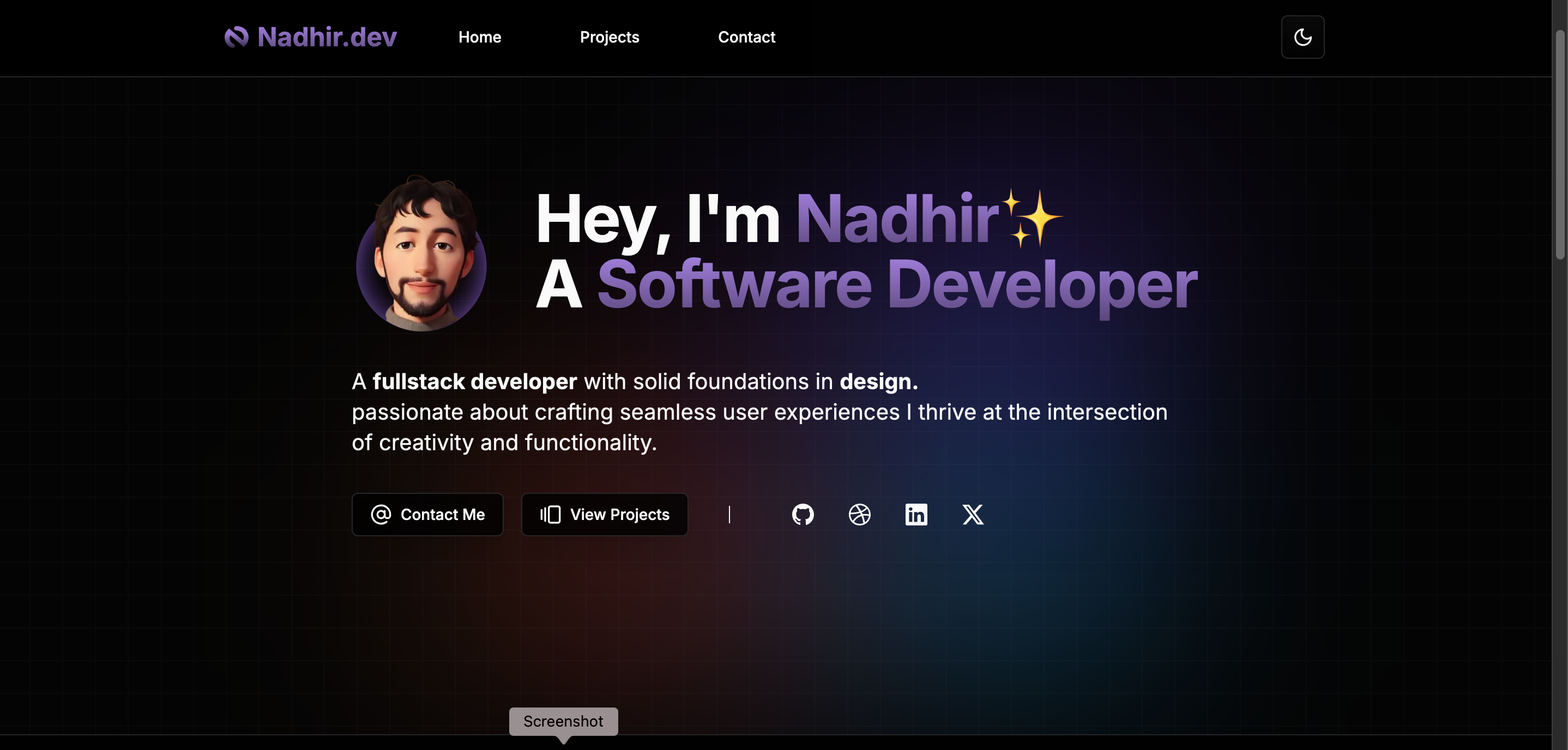Toggle dark mode with moon button
The height and width of the screenshot is (750, 1568).
coord(1302,37)
